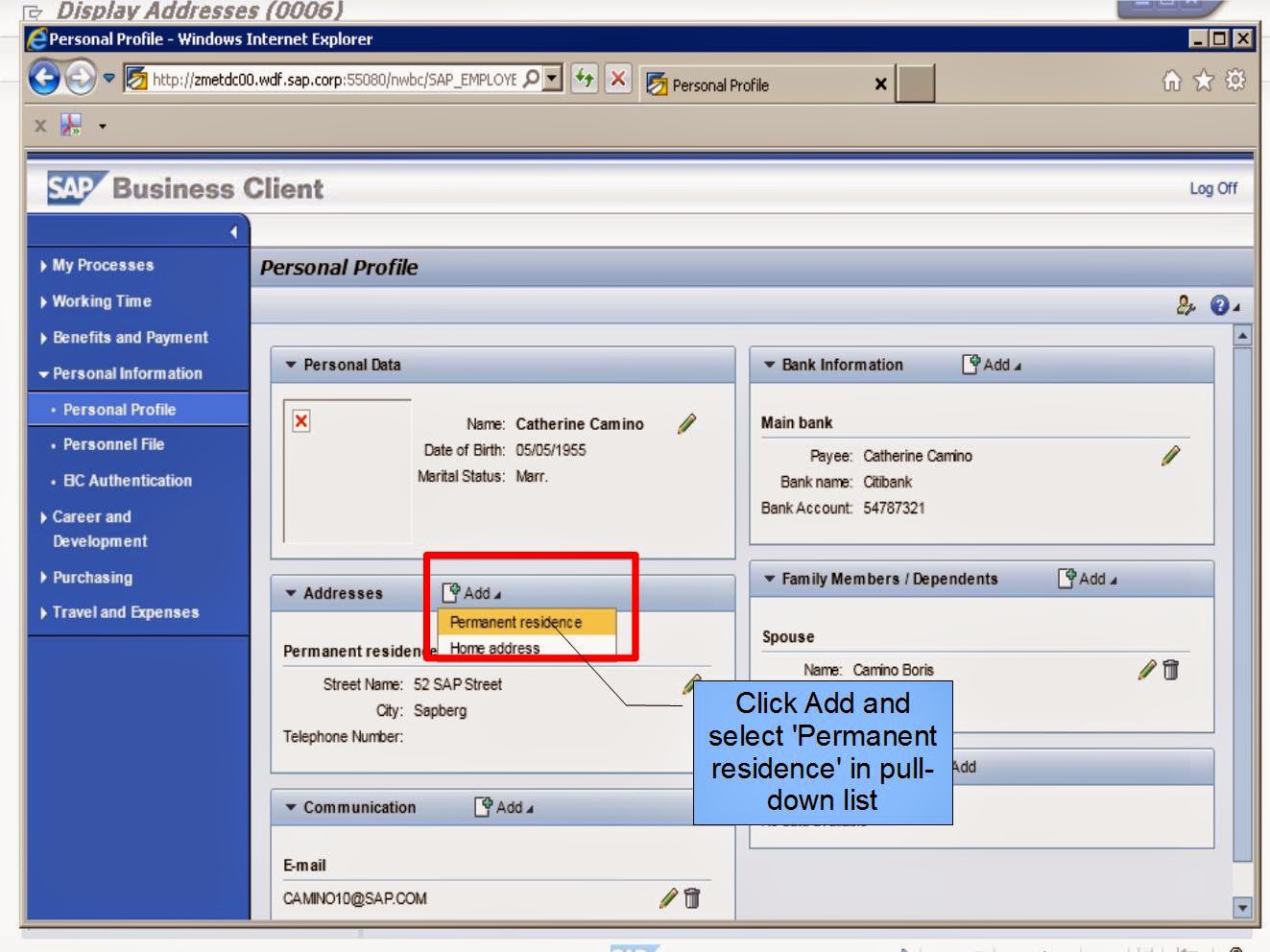The height and width of the screenshot is (952, 1270).
Task: Delete the CAMINO10@SAP.COM email with trash icon
Action: pos(692,898)
